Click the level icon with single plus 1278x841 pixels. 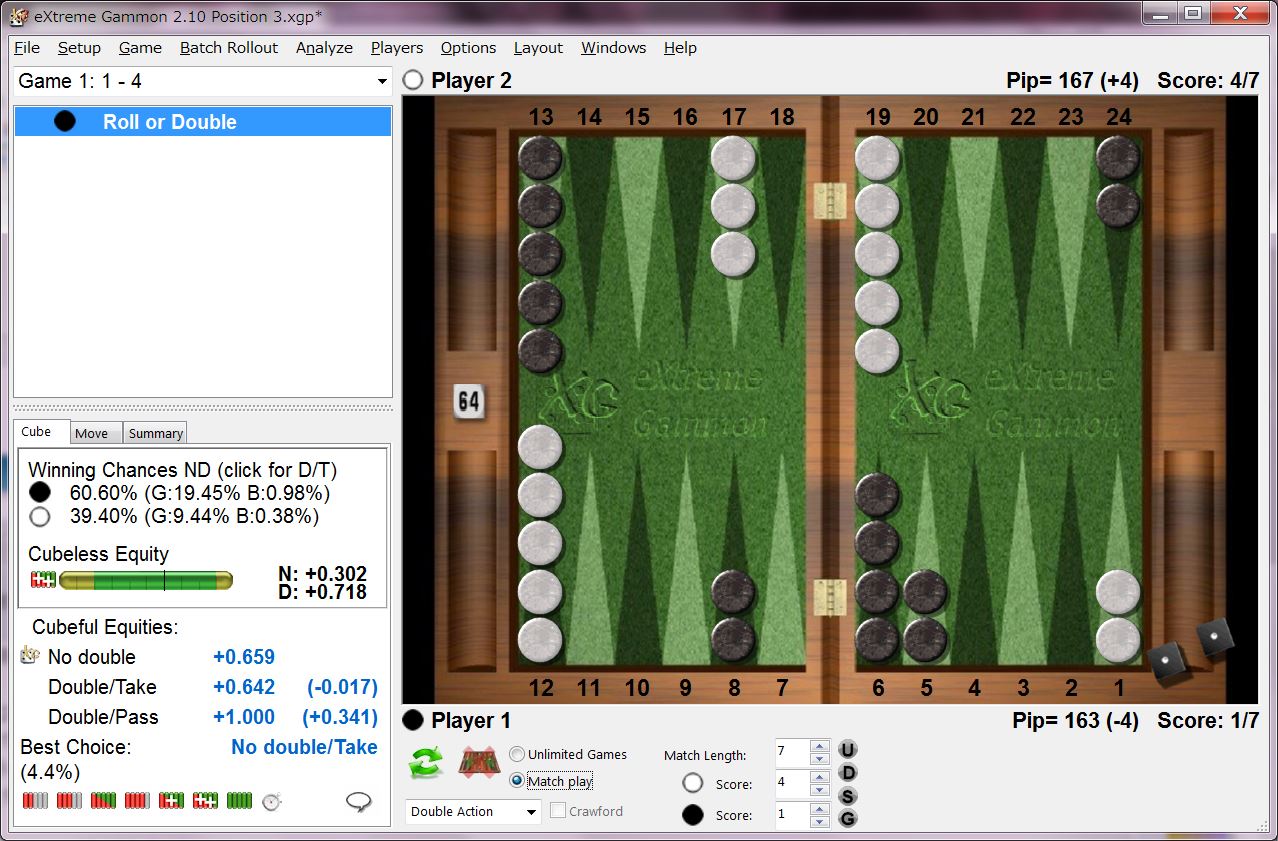click(x=171, y=801)
